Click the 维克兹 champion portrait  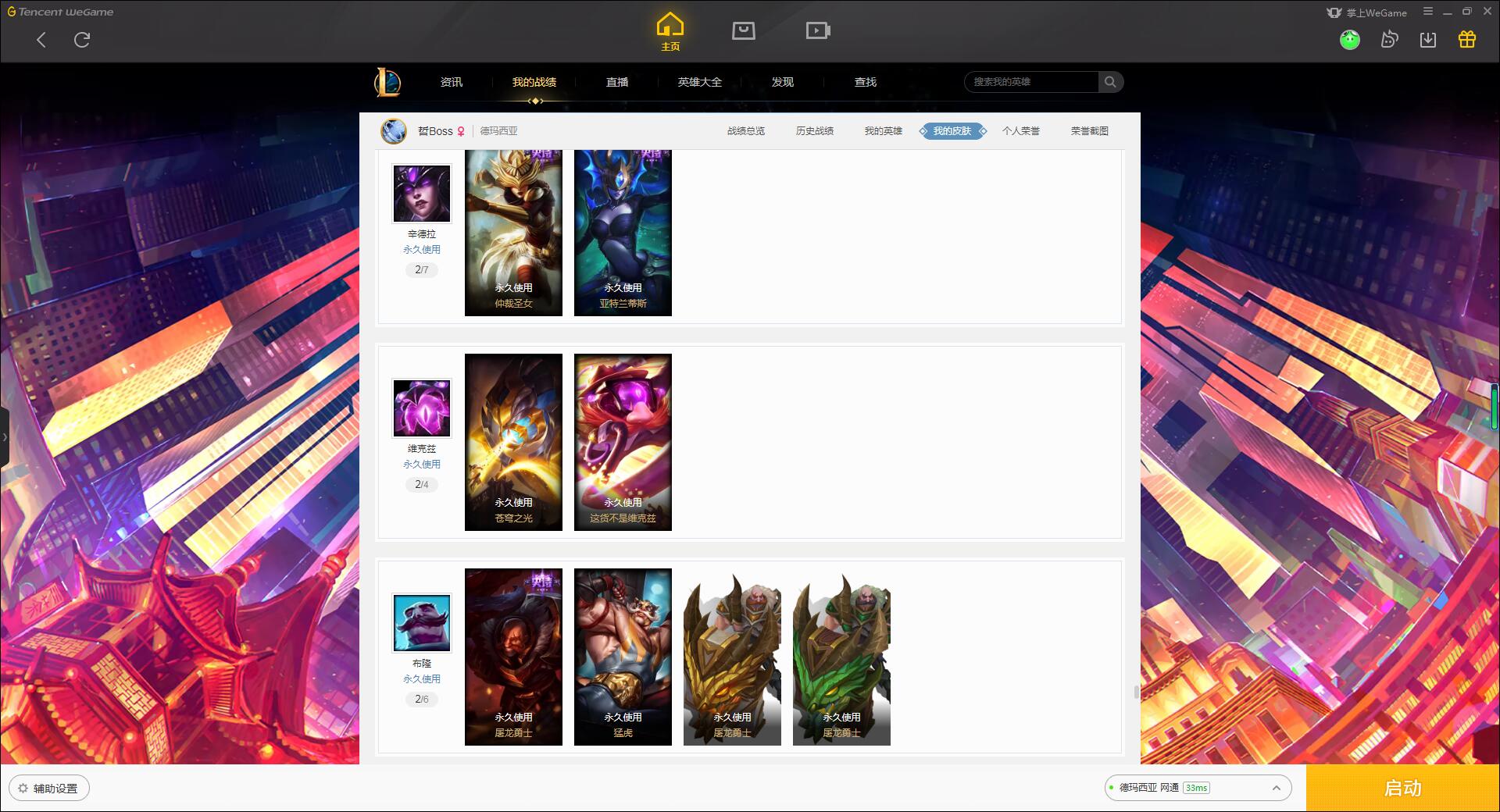[x=422, y=408]
